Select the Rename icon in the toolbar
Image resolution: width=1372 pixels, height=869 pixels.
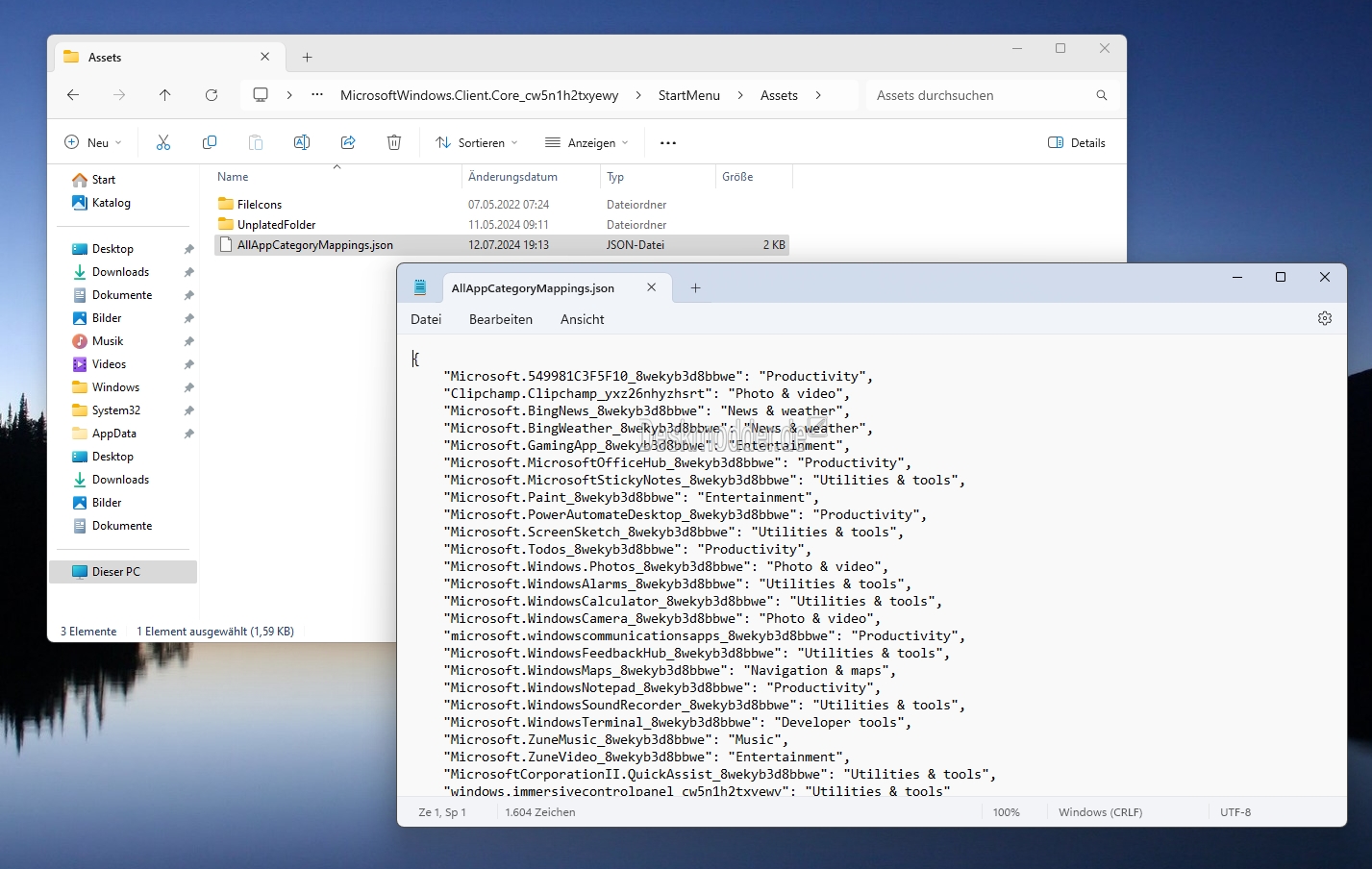[301, 141]
